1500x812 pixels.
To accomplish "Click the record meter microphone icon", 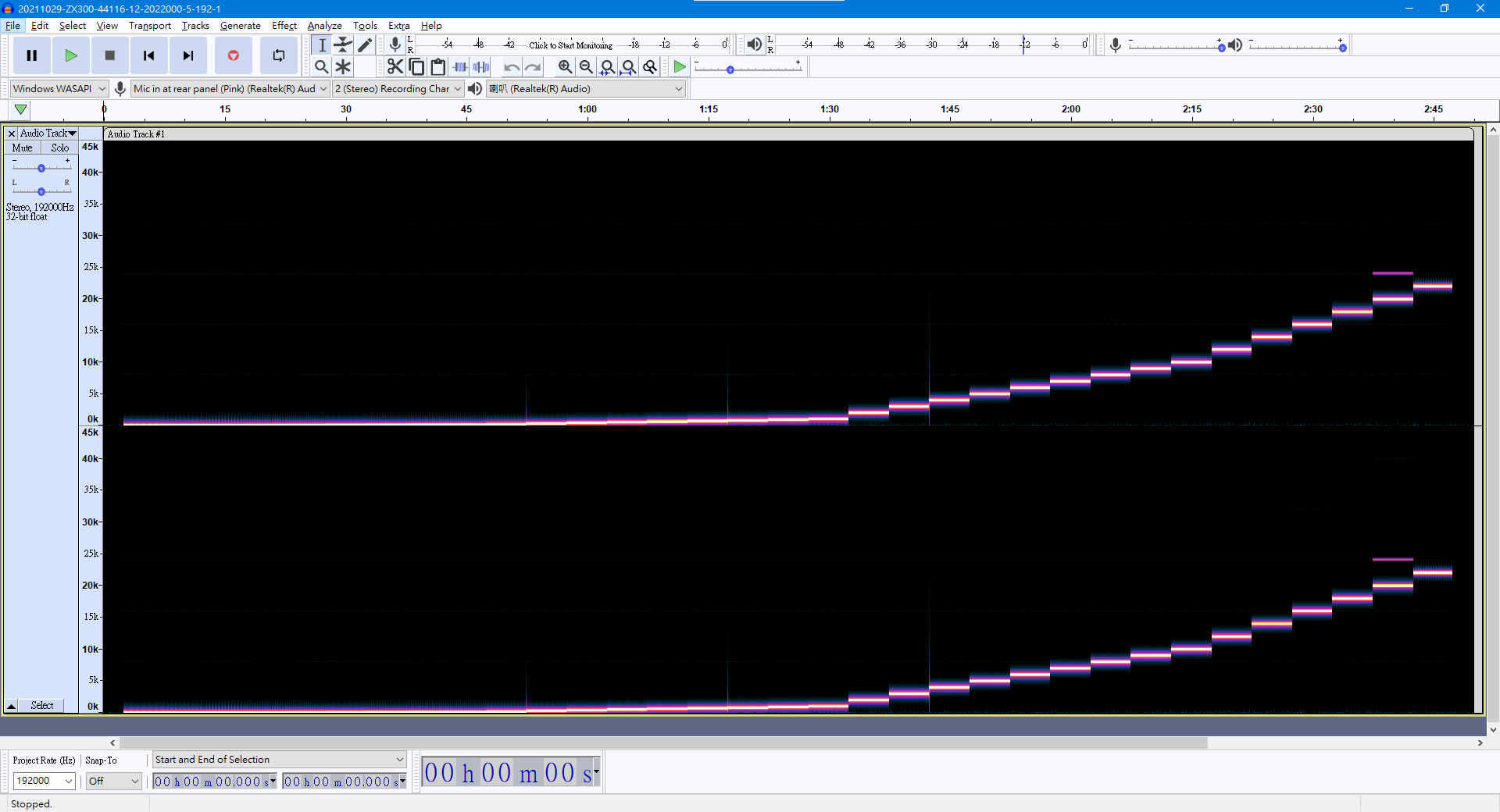I will (395, 45).
